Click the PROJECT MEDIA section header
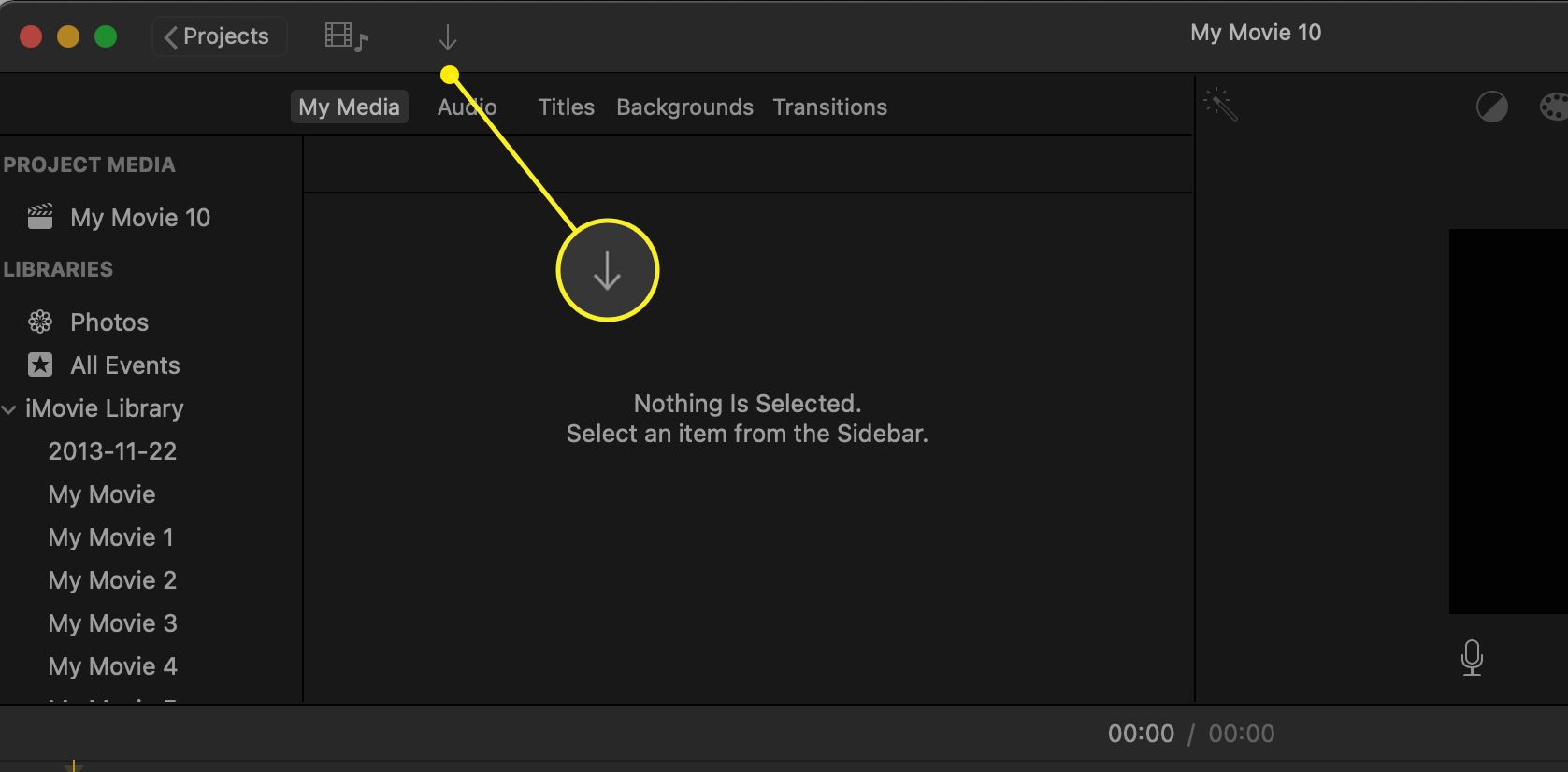 pyautogui.click(x=89, y=164)
